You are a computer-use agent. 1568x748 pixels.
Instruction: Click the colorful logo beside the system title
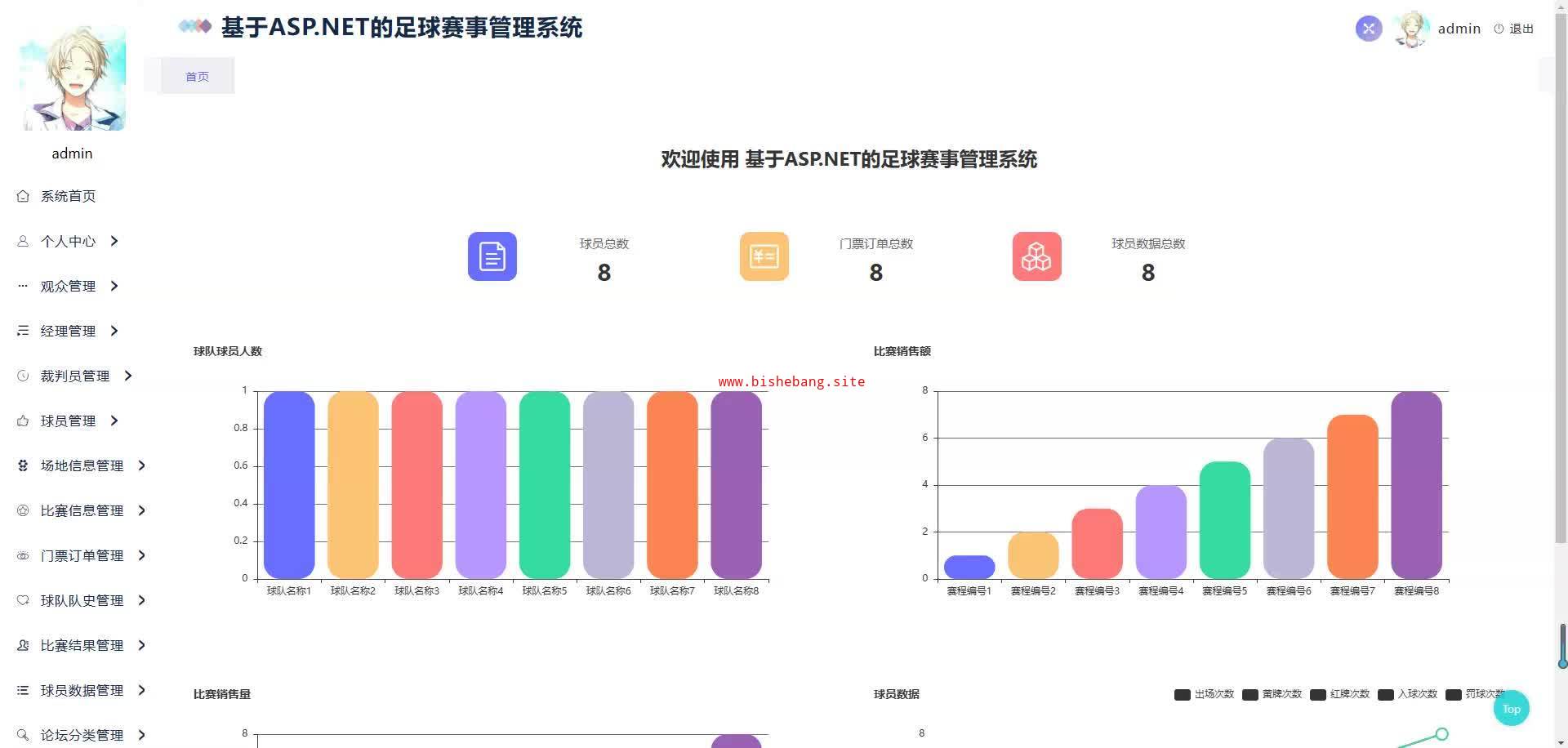click(195, 27)
